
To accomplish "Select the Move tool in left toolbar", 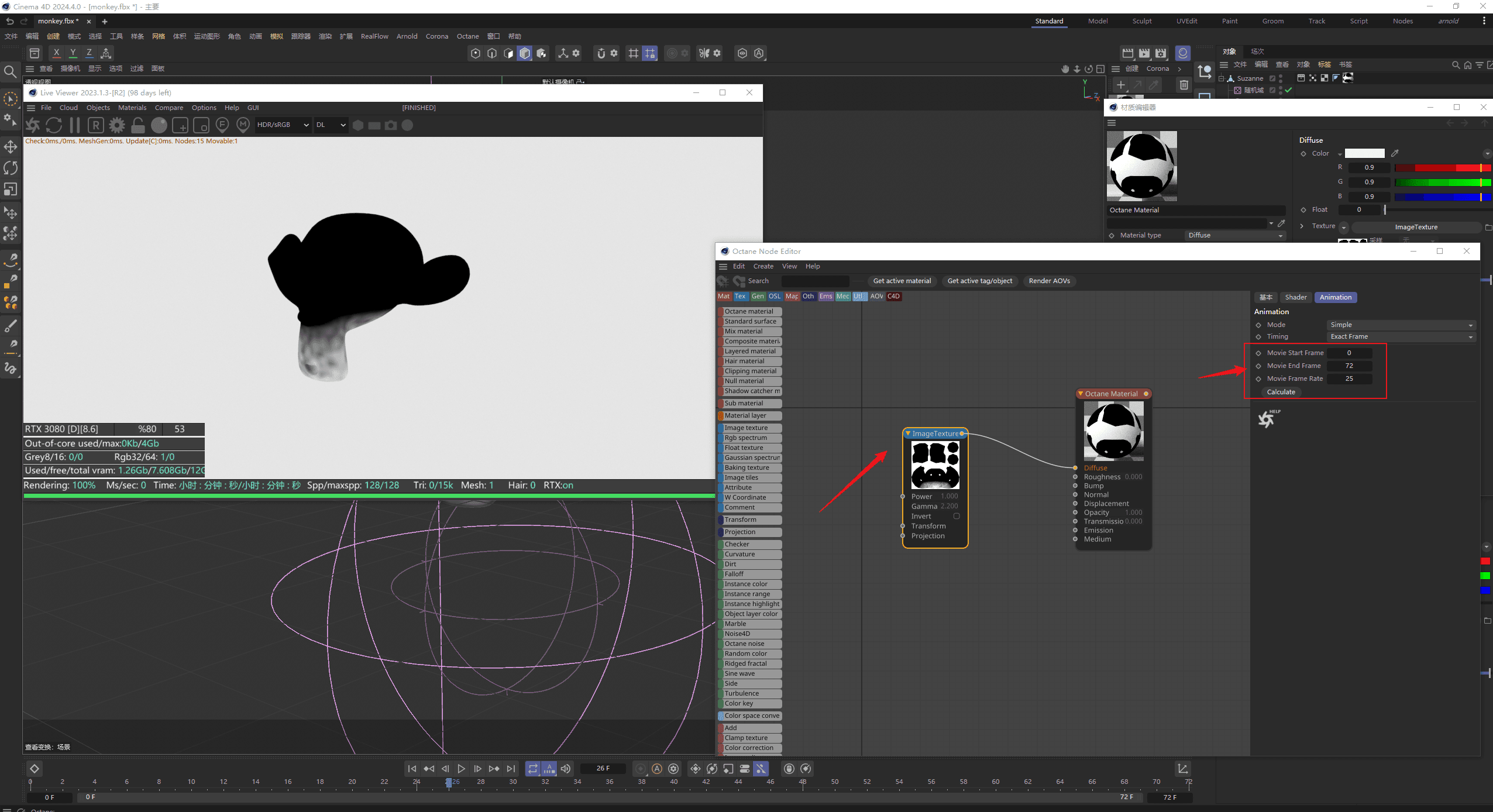I will pyautogui.click(x=11, y=146).
